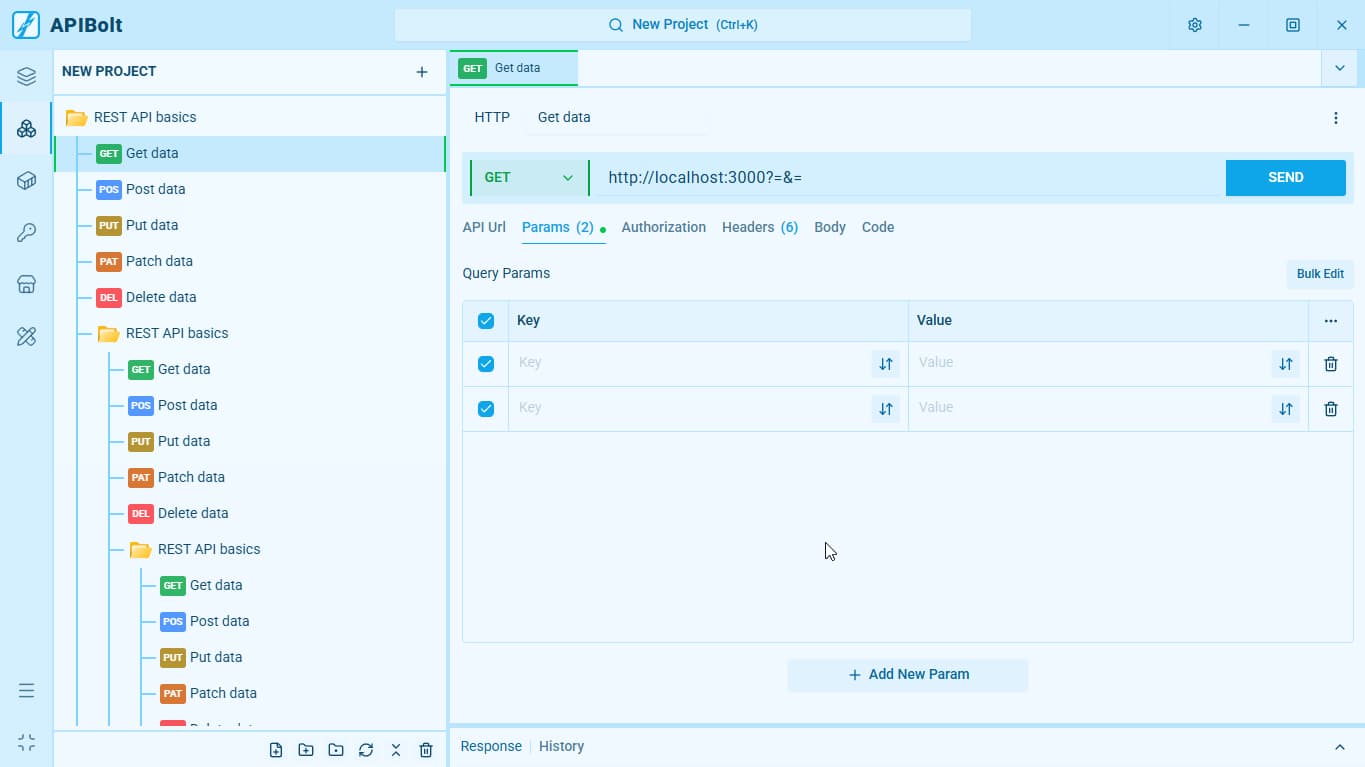Open the tab list dropdown chevron

point(1339,68)
